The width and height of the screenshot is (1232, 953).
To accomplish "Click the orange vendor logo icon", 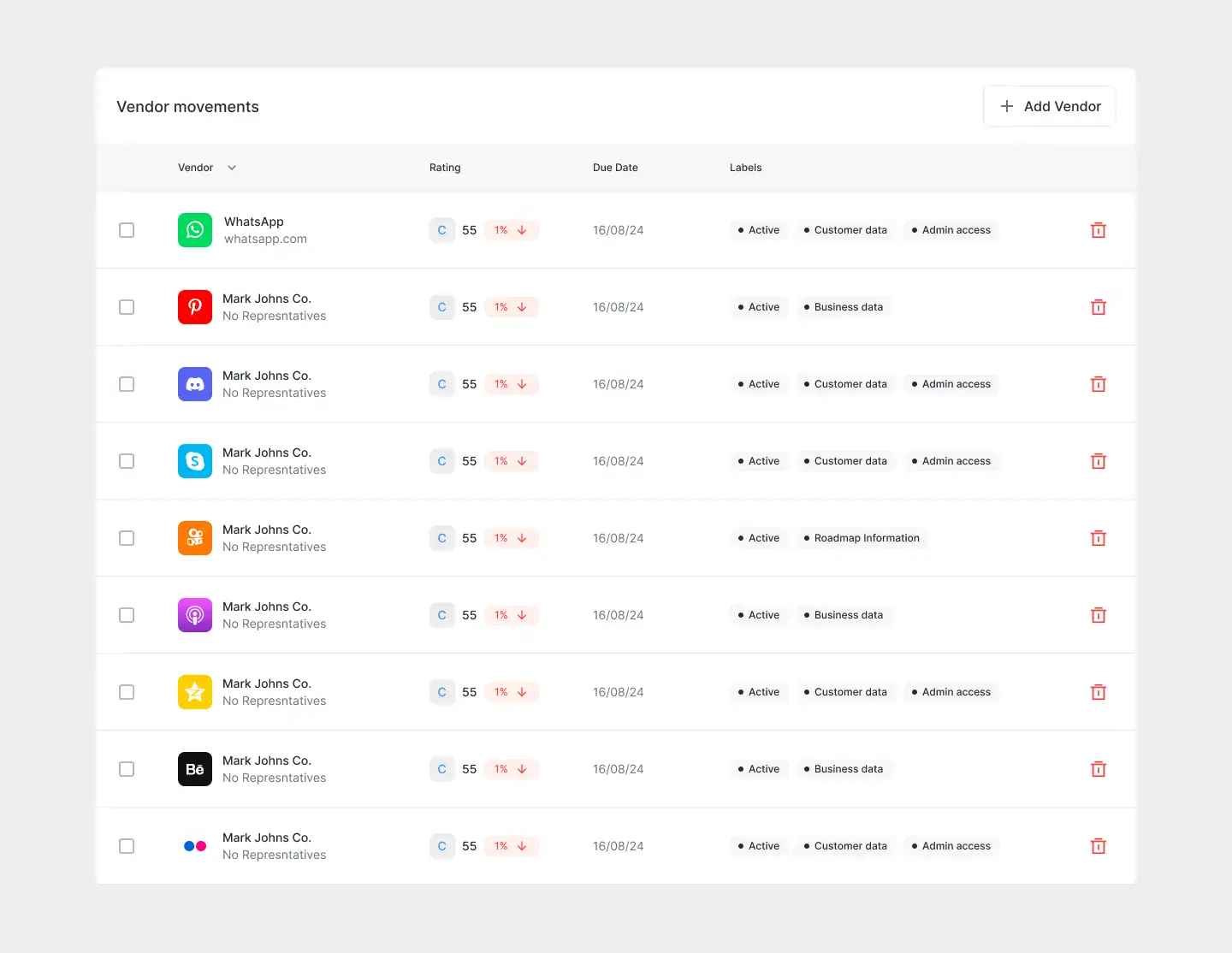I will pyautogui.click(x=195, y=538).
